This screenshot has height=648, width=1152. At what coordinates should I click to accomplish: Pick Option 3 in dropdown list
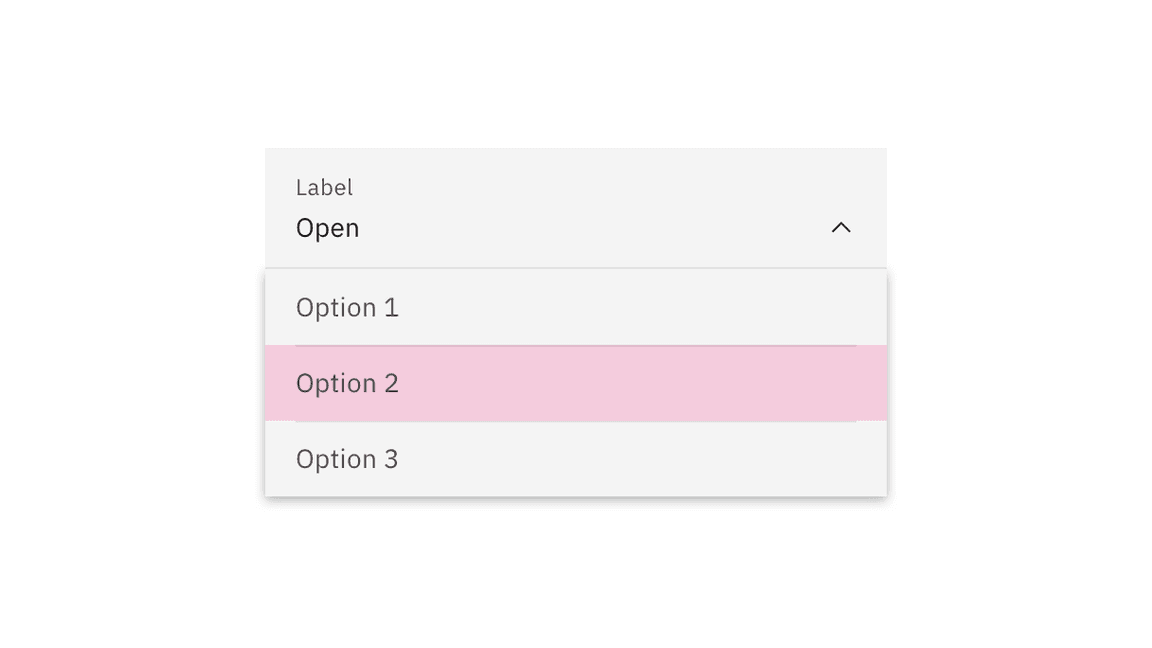coord(575,459)
